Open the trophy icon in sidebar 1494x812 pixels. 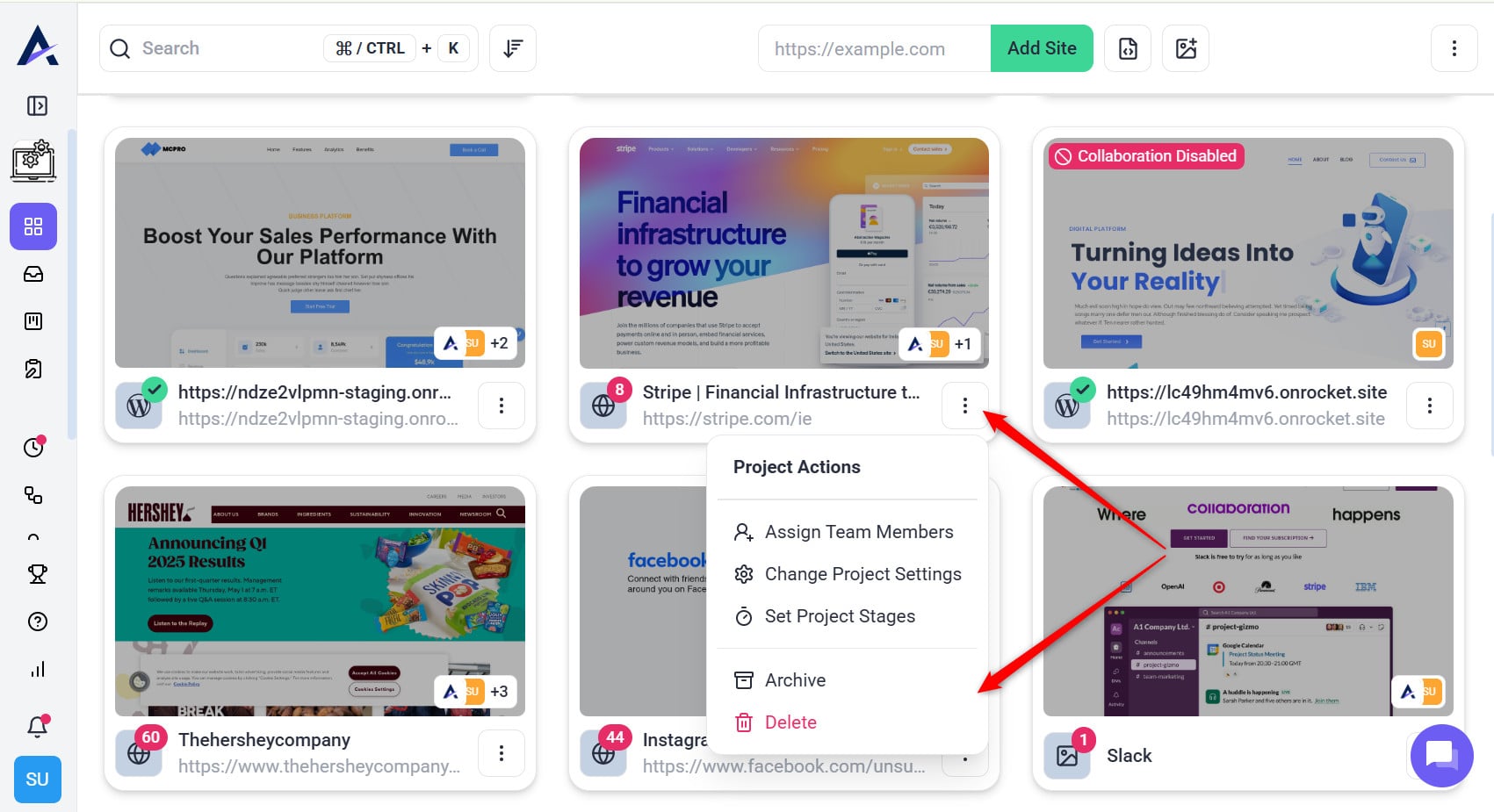coord(37,574)
